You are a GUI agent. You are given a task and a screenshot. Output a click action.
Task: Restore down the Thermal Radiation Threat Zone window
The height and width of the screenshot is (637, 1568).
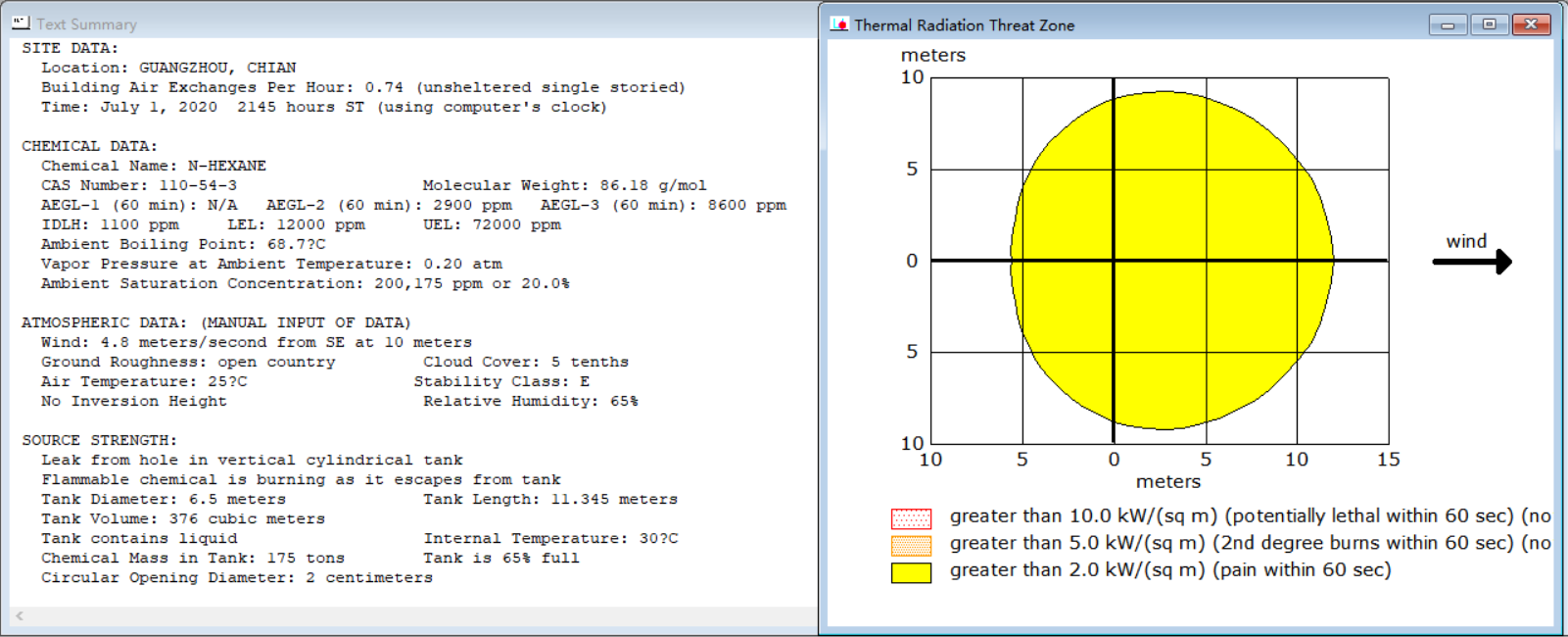click(x=1489, y=24)
